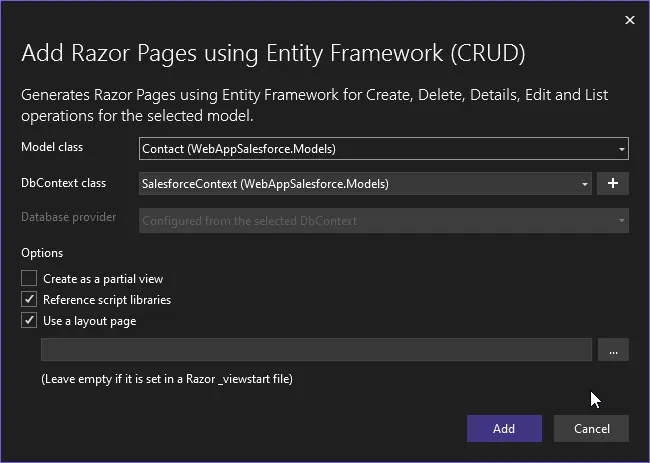Screen dimensions: 650x463
Task: Click the arrow on the DbContext class dropdown
Action: pyautogui.click(x=585, y=184)
